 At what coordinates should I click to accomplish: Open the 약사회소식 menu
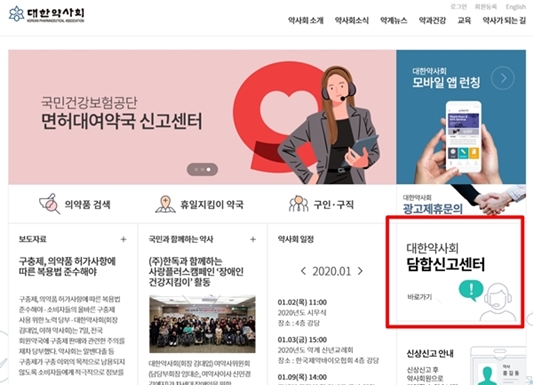351,20
